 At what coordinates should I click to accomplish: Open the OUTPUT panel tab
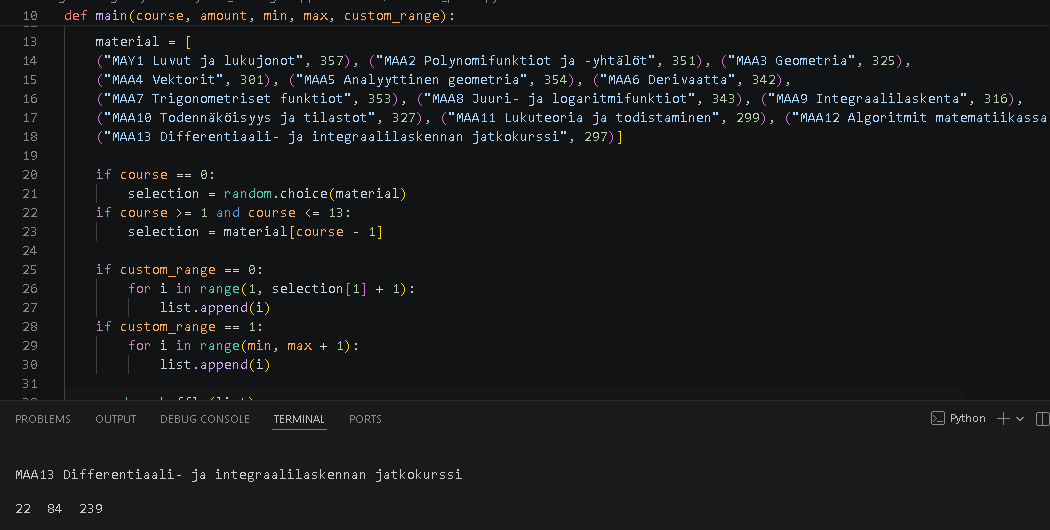point(115,419)
